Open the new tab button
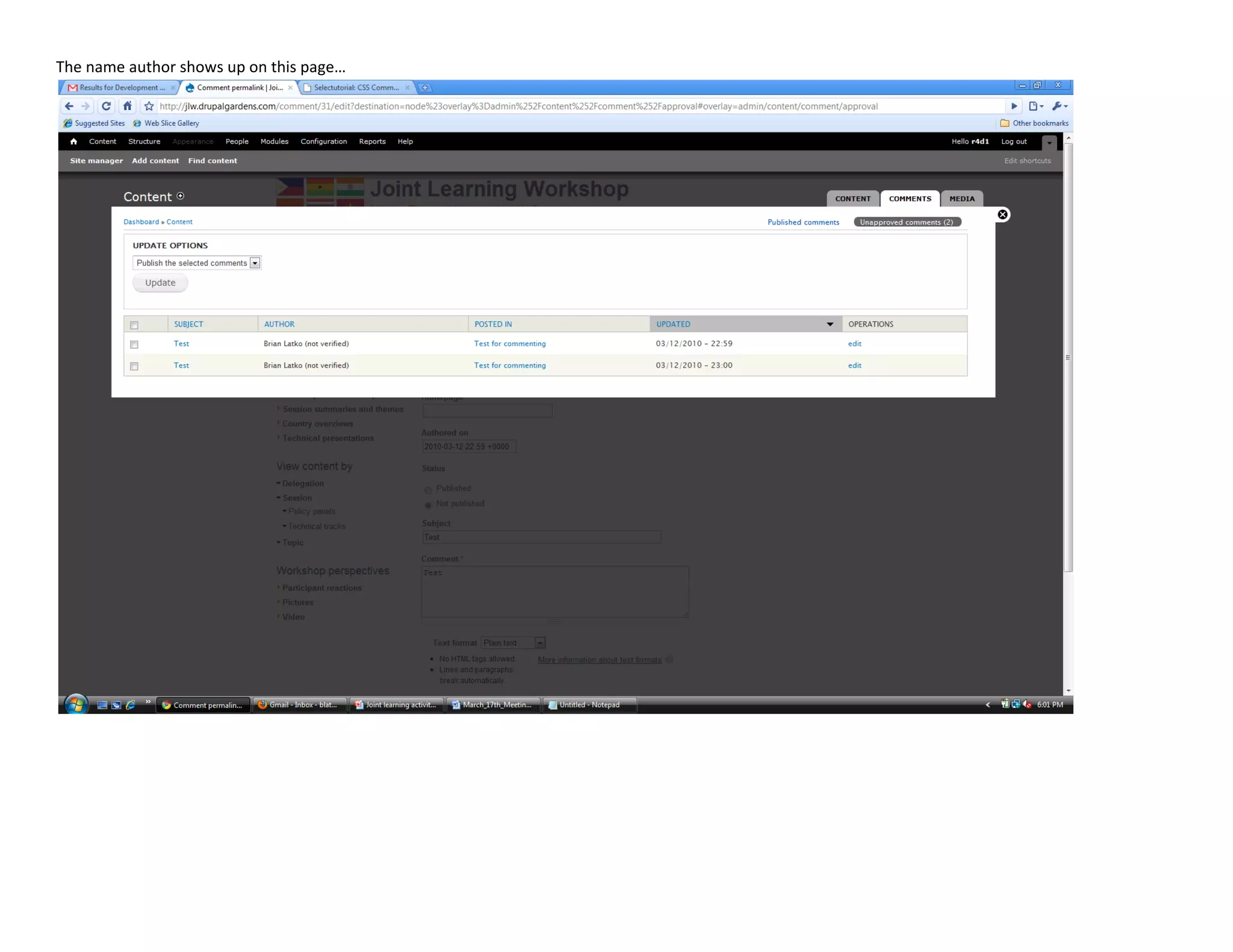Image resolution: width=1233 pixels, height=952 pixels. 425,88
